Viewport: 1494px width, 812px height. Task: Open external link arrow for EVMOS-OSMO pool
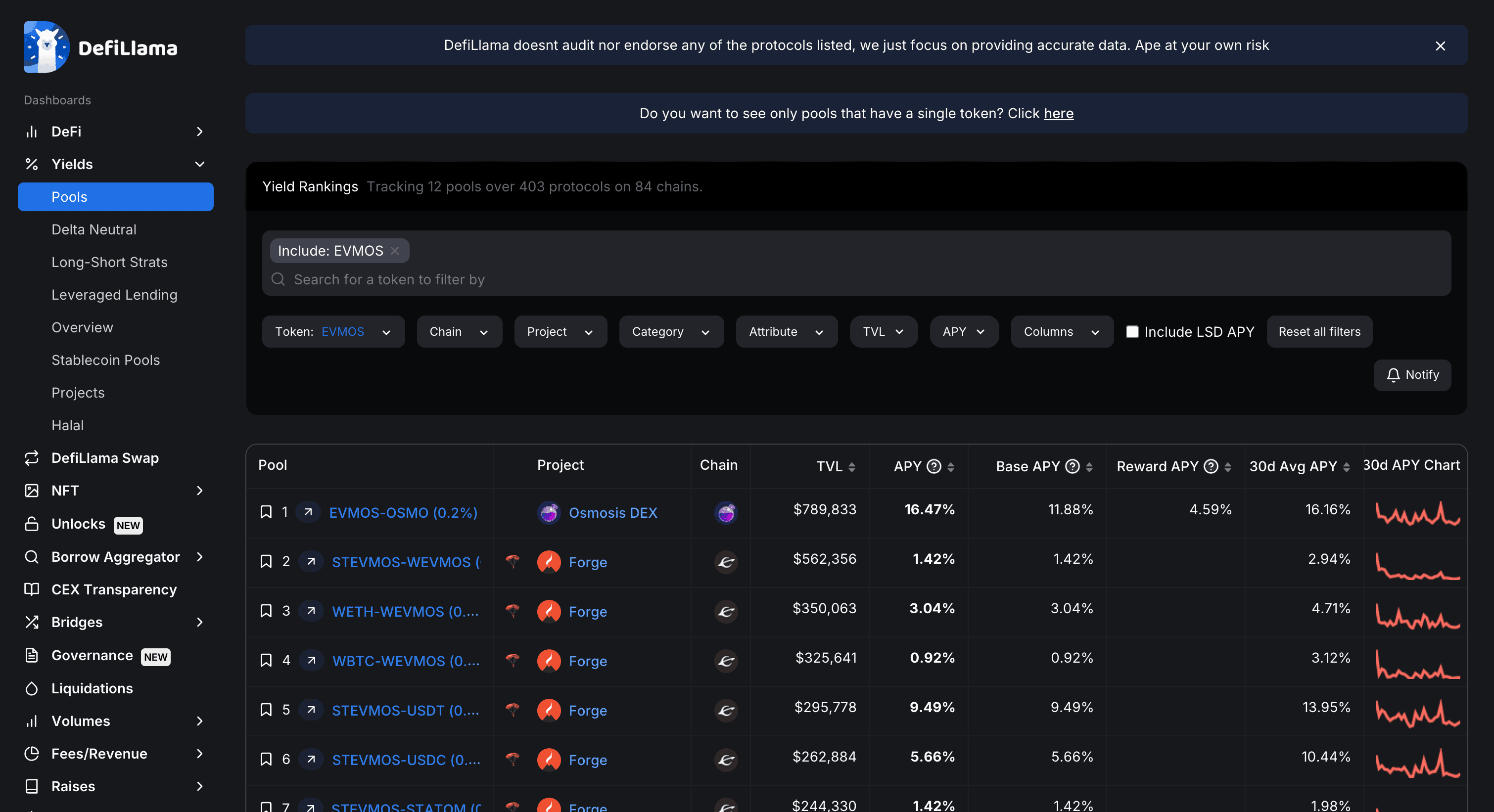309,512
